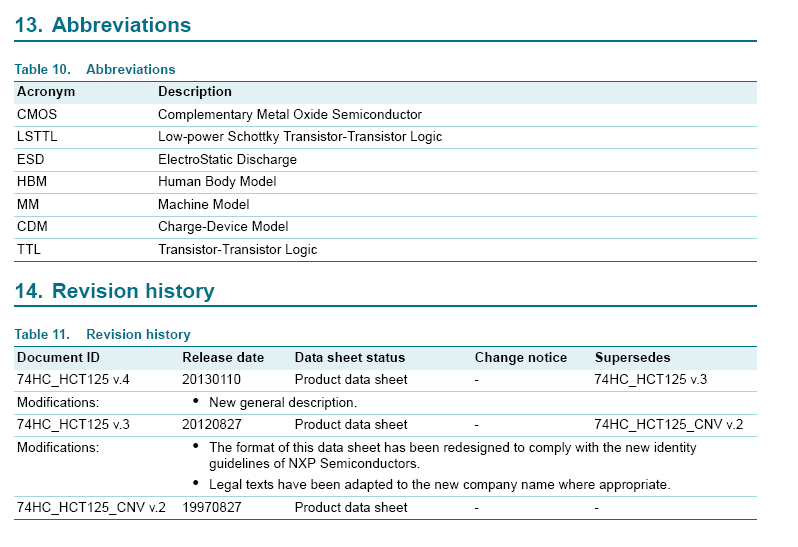
Task: Click the '14. Revision history' section heading
Action: pos(114,291)
